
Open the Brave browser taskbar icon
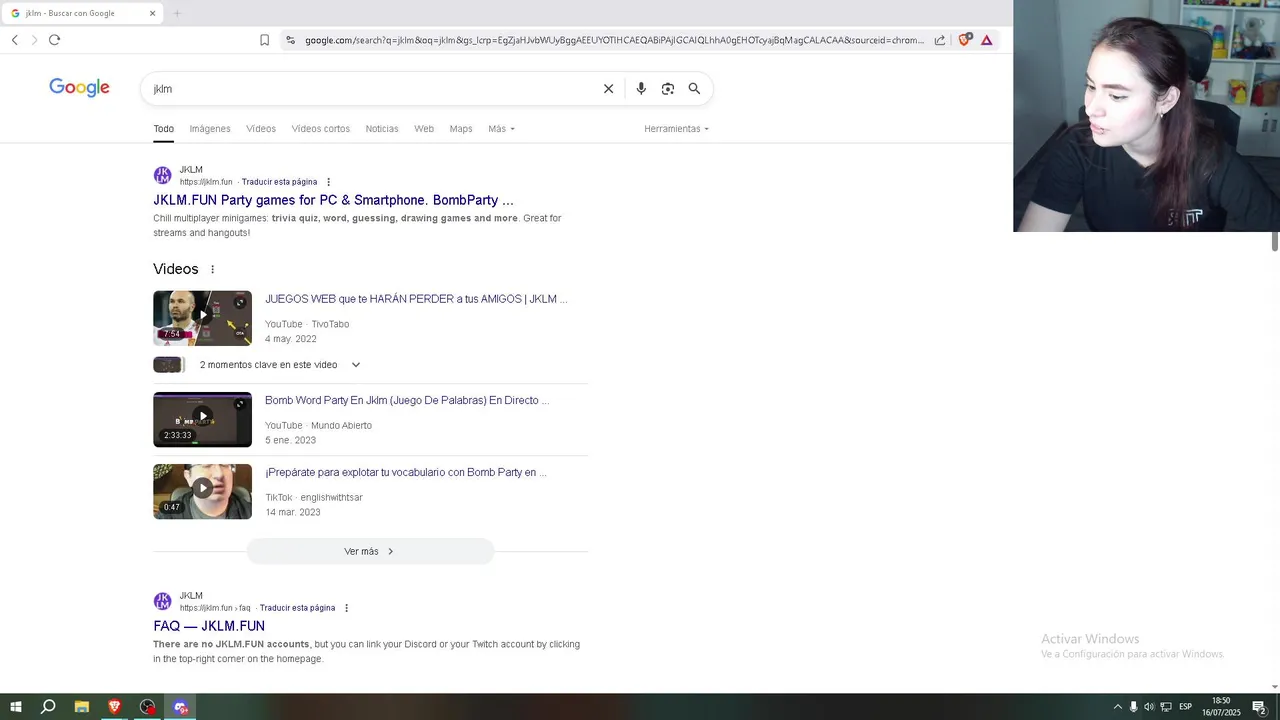(114, 707)
